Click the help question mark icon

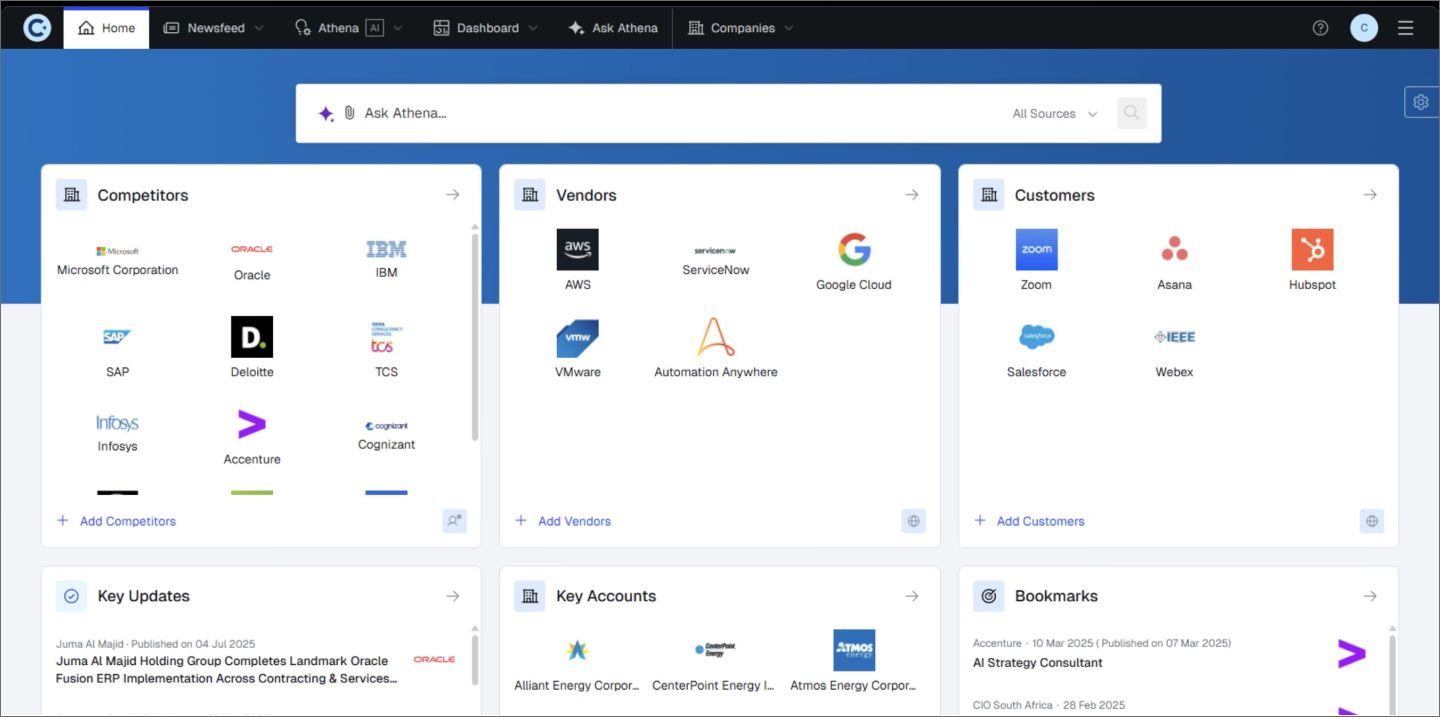[1320, 27]
